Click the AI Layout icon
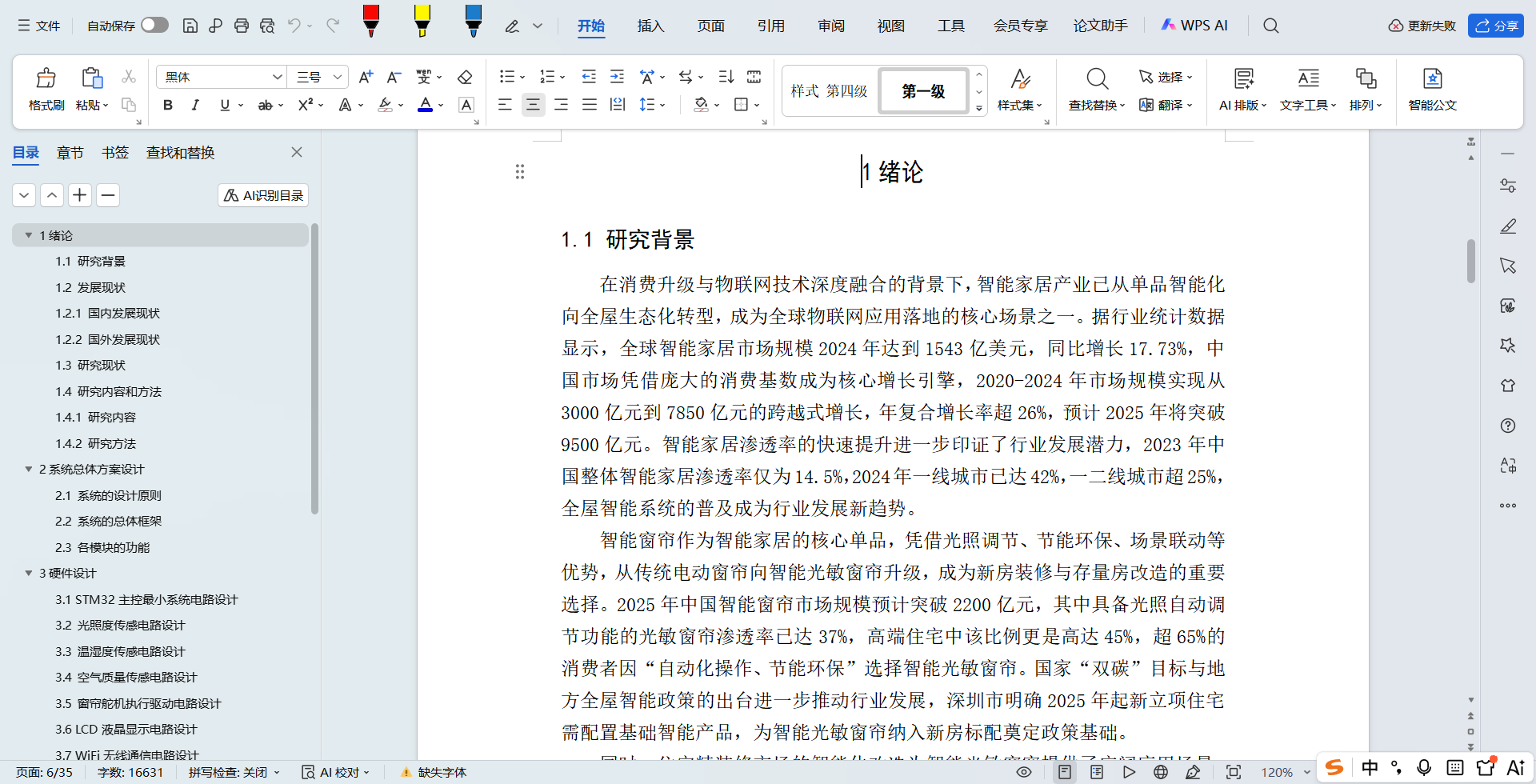The image size is (1536, 784). click(x=1243, y=78)
